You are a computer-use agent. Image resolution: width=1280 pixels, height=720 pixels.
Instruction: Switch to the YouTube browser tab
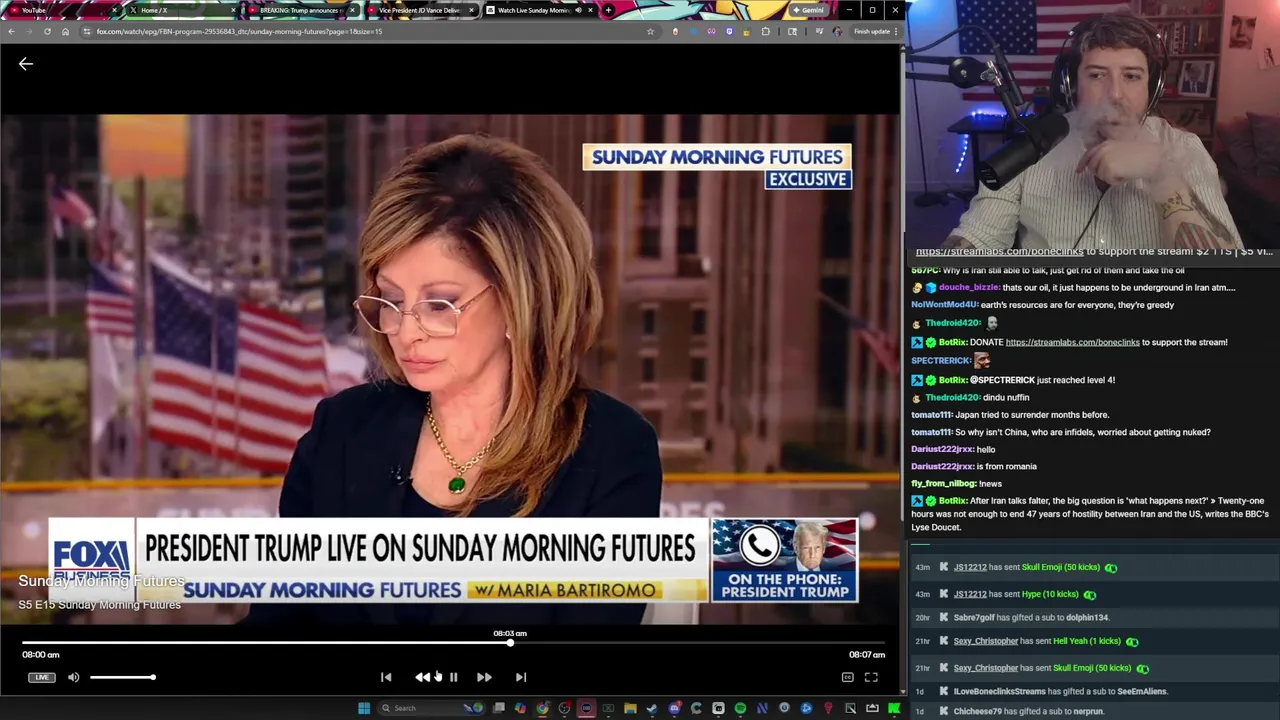(60, 10)
